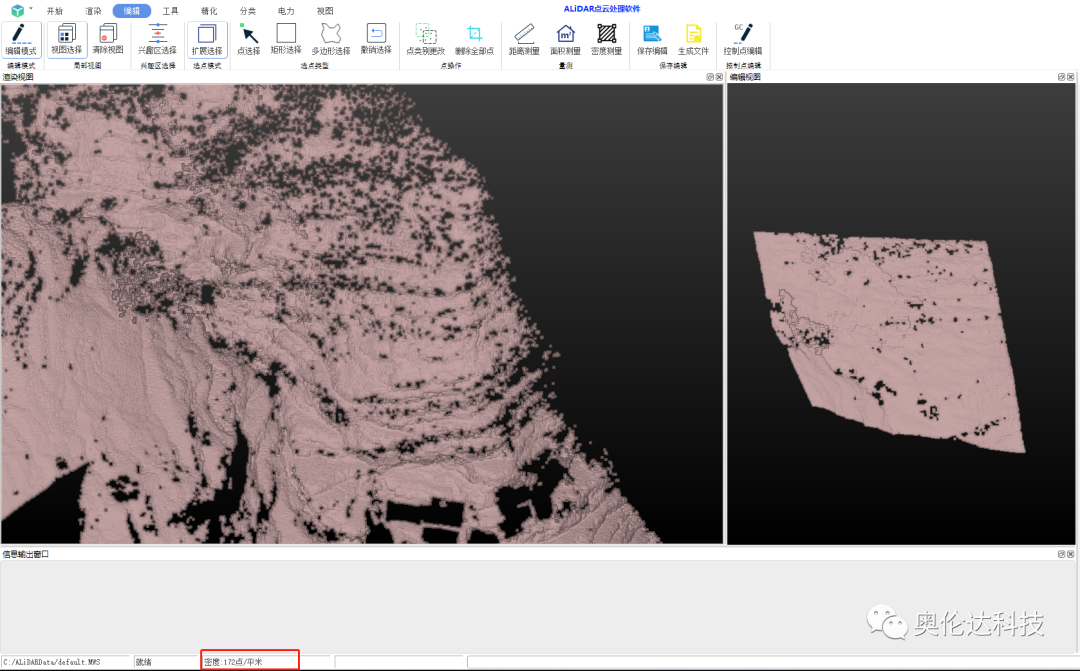Expand the quick access dropdown beside app logo

coord(31,8)
